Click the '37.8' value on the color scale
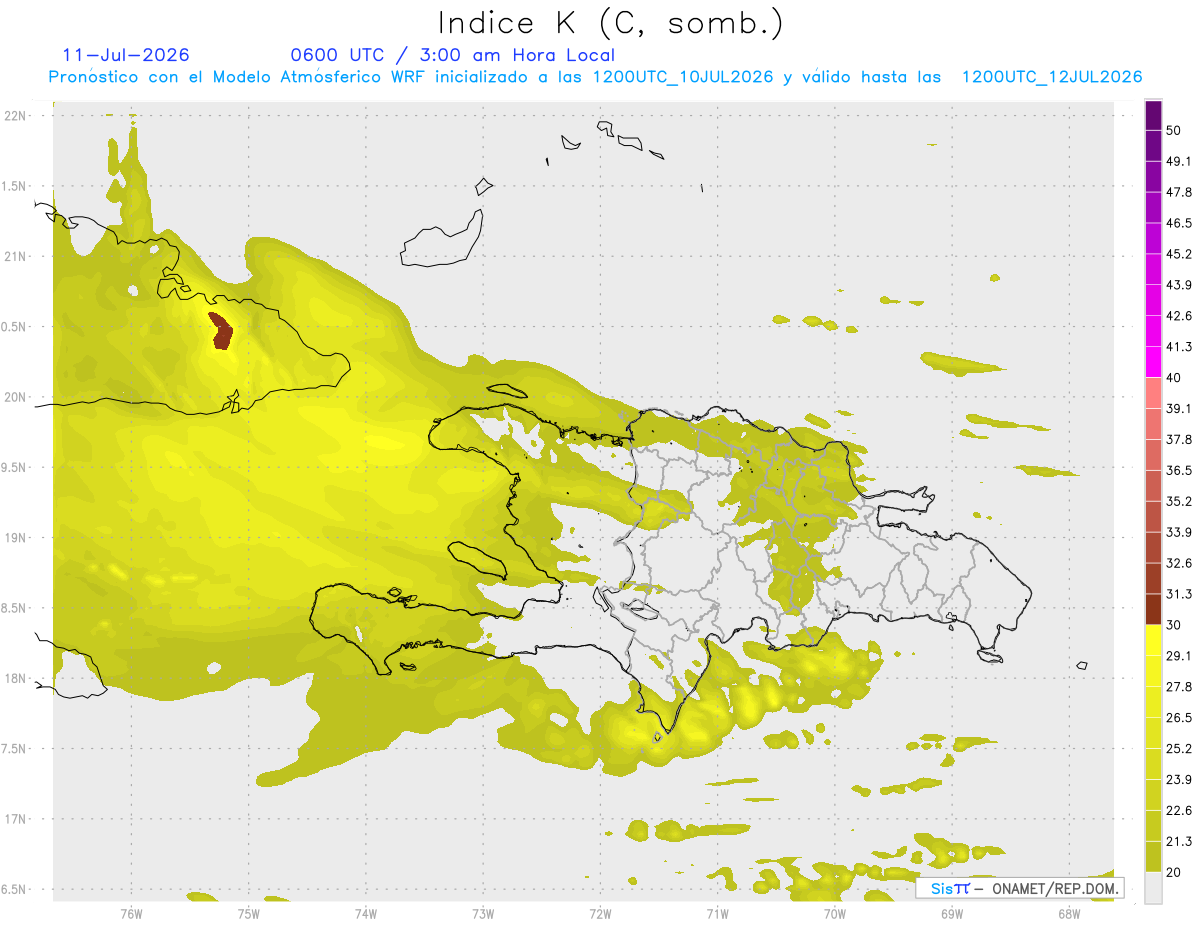1200x927 pixels. pos(1179,439)
